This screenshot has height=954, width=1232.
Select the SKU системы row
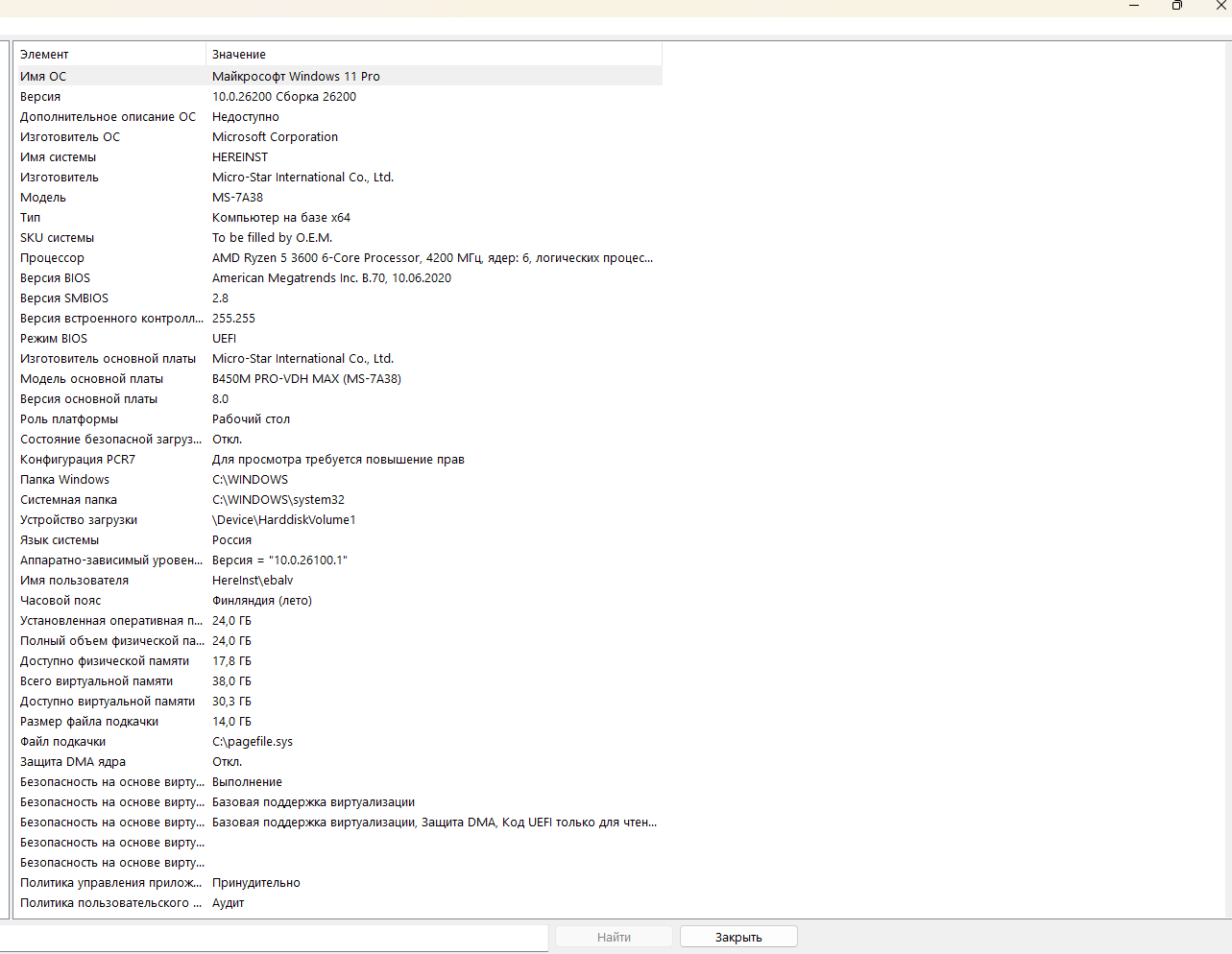pos(338,237)
